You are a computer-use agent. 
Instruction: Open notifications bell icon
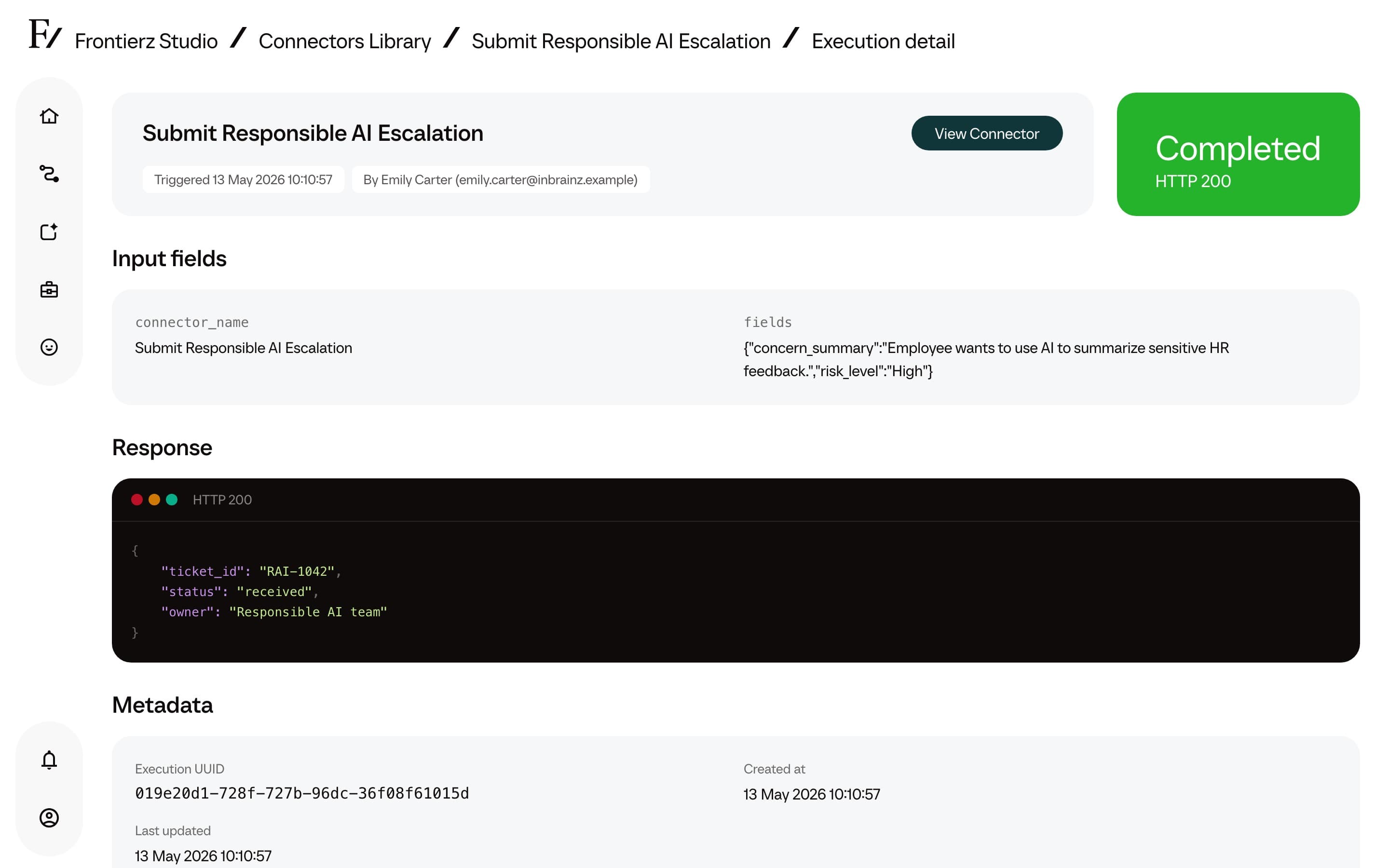point(49,759)
